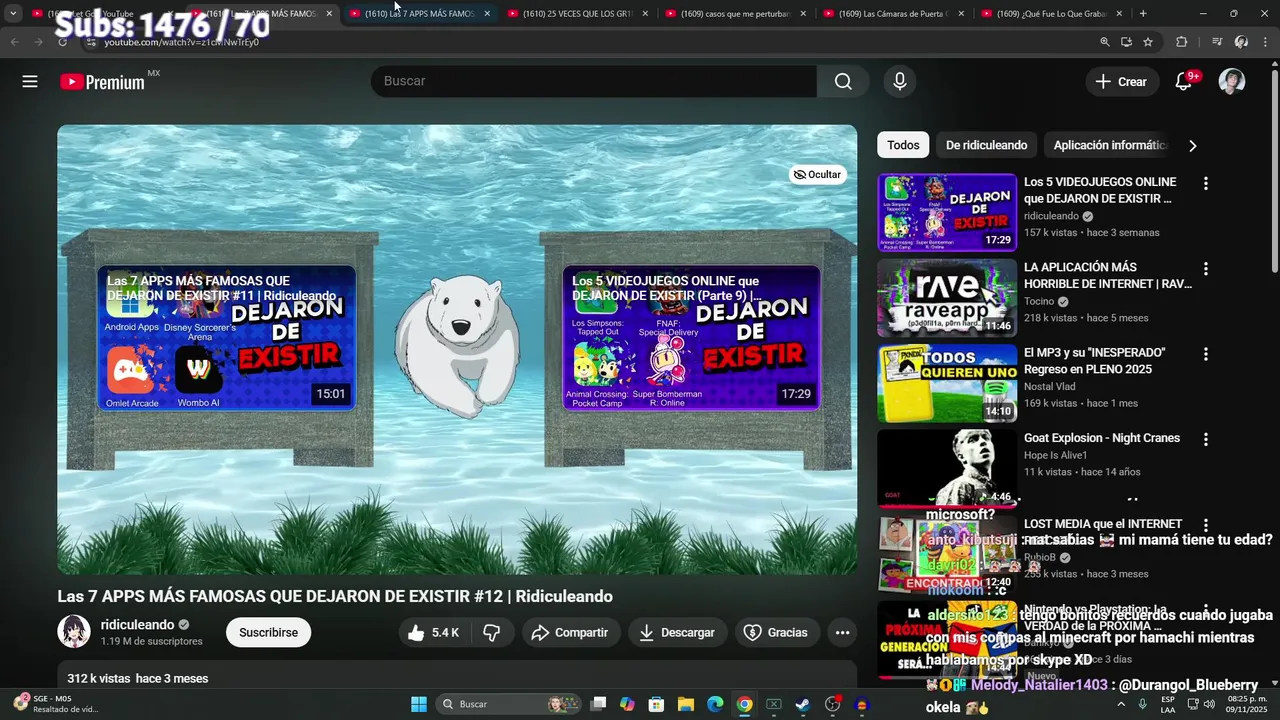Open Steam from the taskbar
Viewport: 1280px width, 720px height.
click(x=802, y=704)
